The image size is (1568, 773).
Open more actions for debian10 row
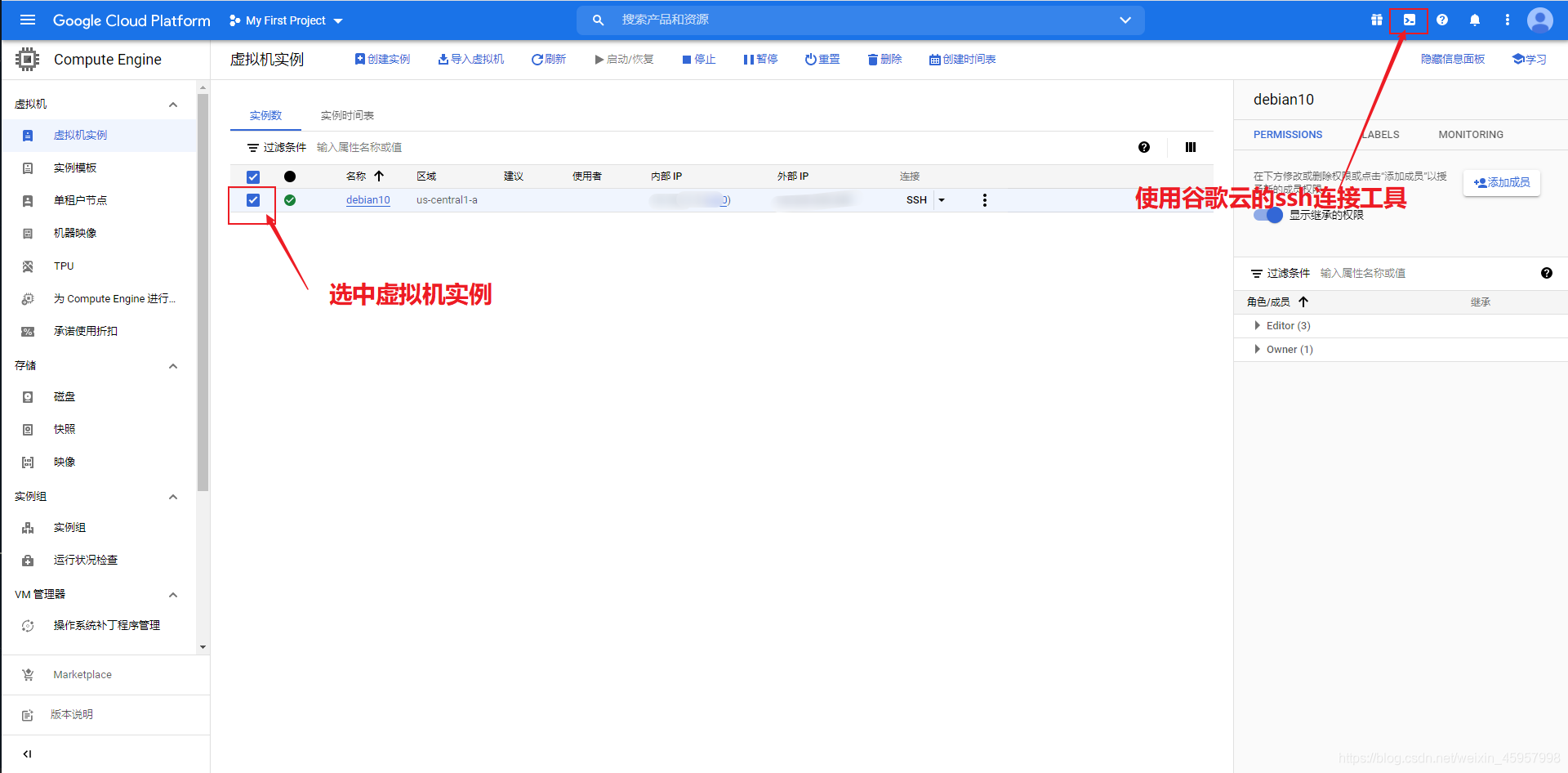(985, 200)
